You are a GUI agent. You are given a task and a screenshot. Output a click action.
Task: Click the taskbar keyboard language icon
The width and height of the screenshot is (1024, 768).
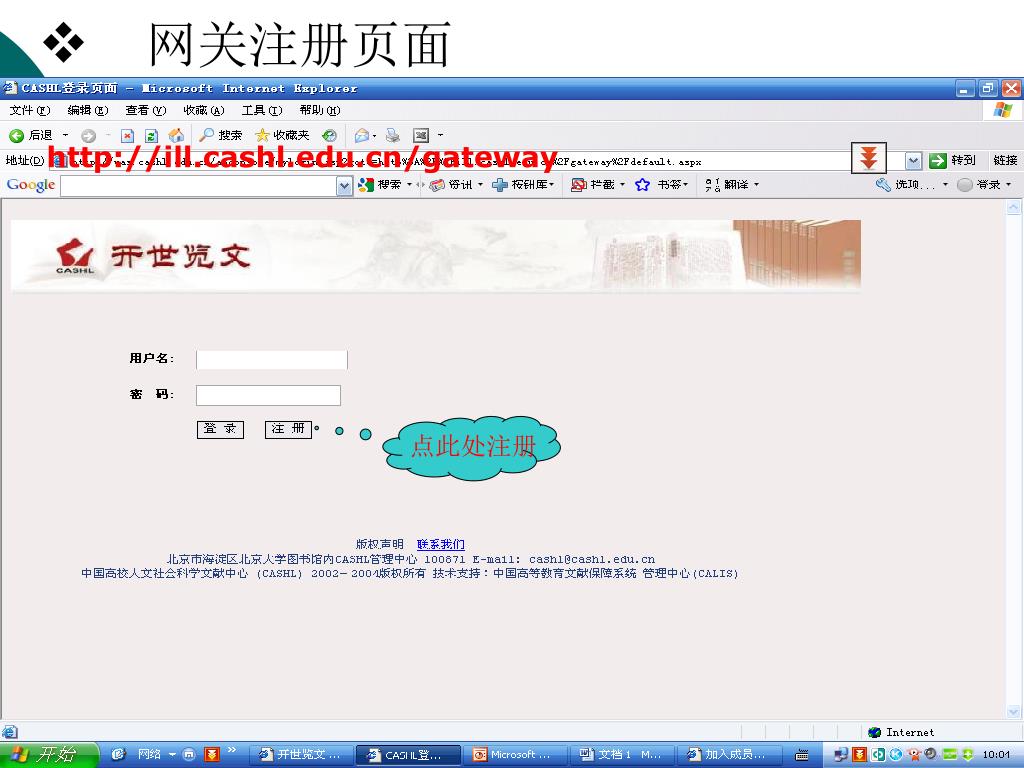[x=802, y=756]
